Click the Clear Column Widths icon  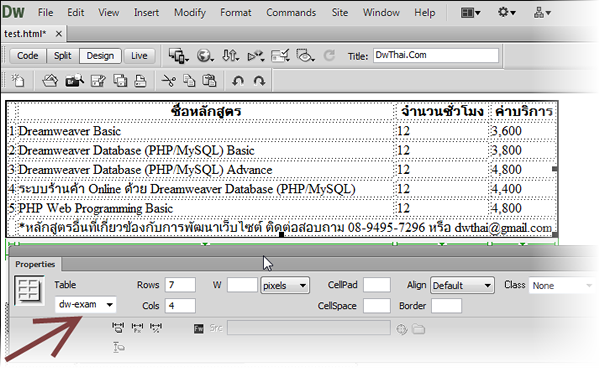pyautogui.click(x=118, y=327)
